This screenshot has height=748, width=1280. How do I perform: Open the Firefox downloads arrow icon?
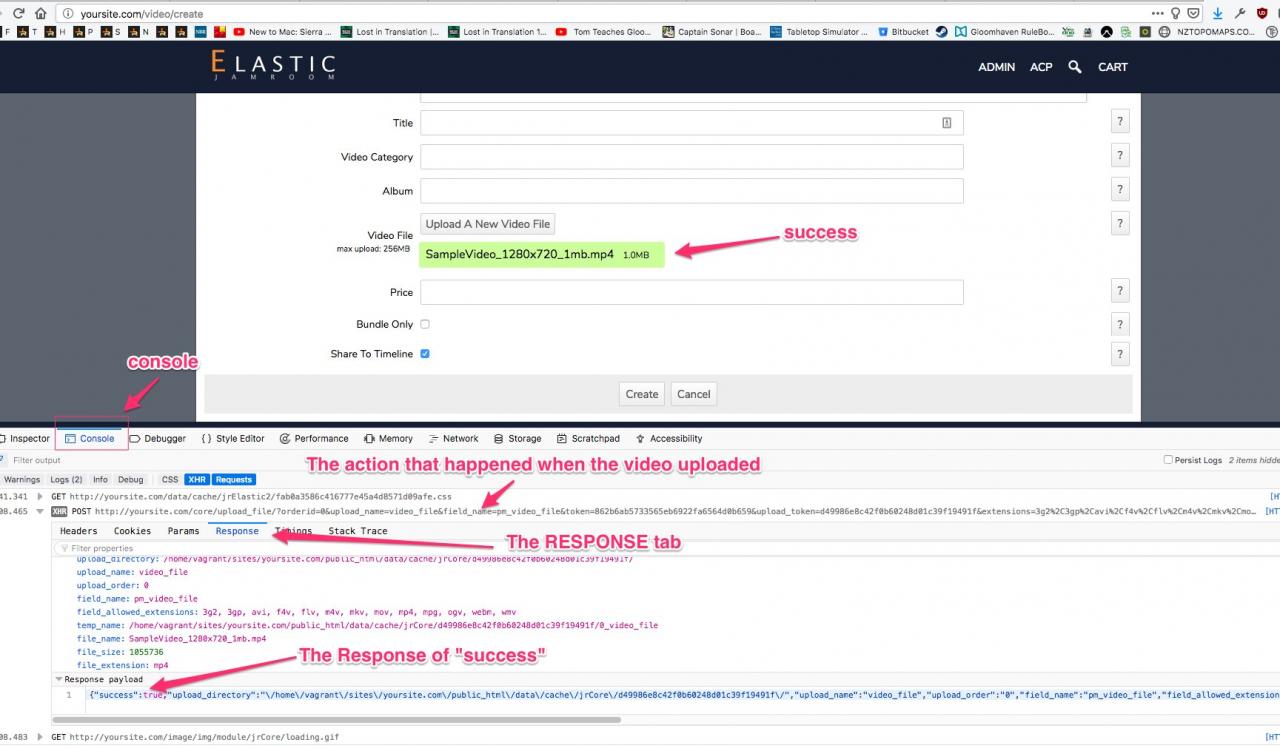tap(1217, 14)
